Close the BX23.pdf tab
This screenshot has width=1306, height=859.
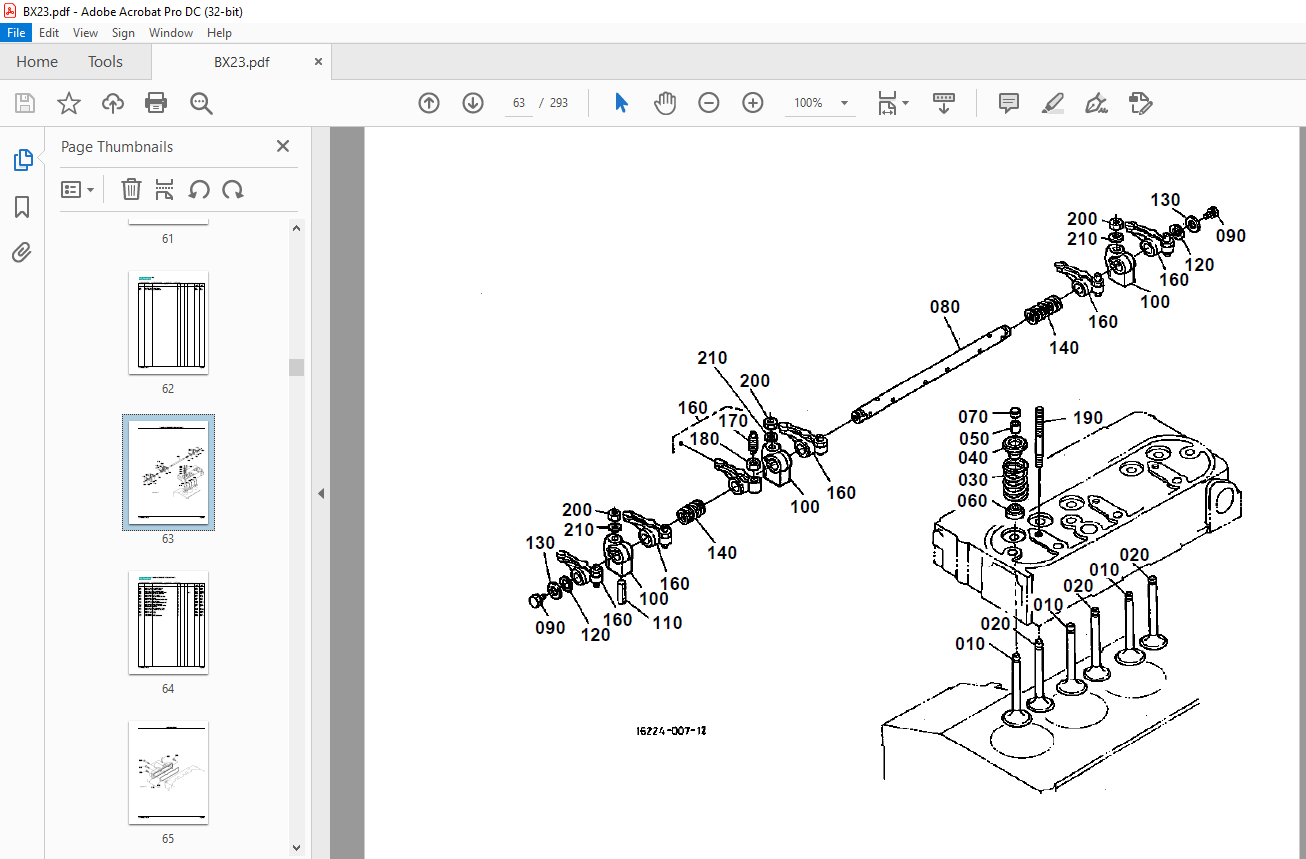click(x=319, y=61)
